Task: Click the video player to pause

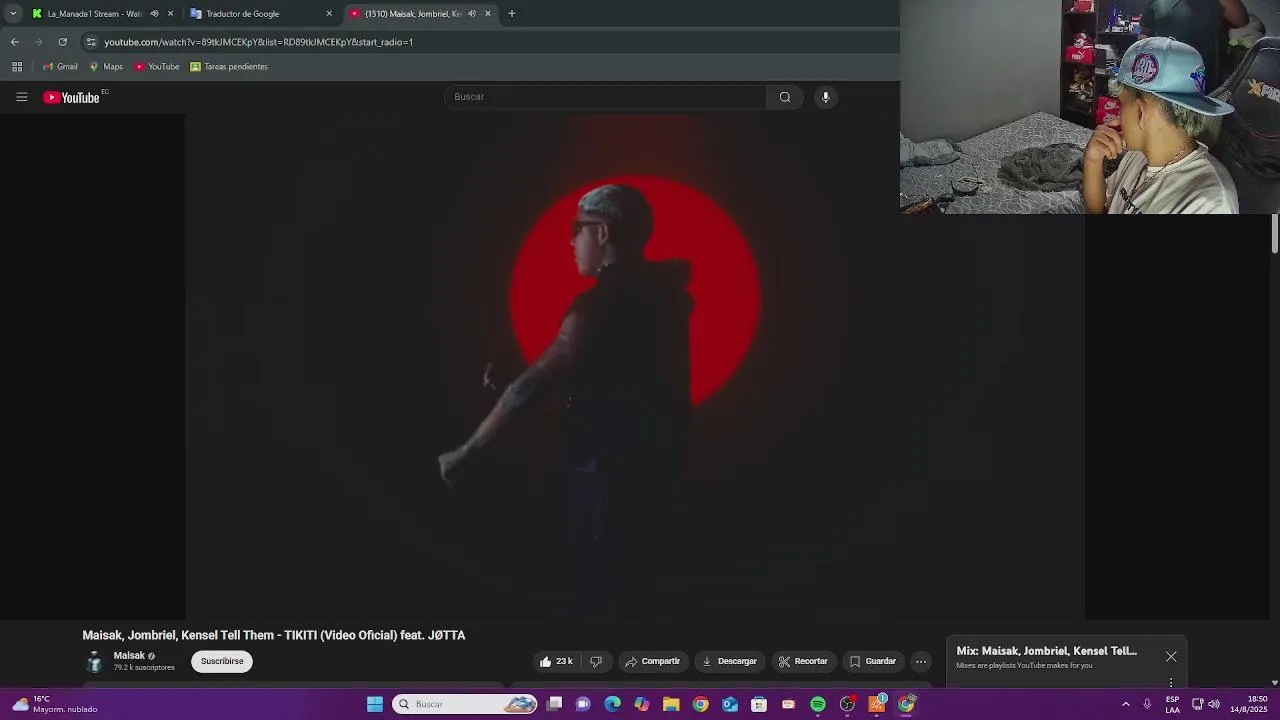Action: click(635, 367)
